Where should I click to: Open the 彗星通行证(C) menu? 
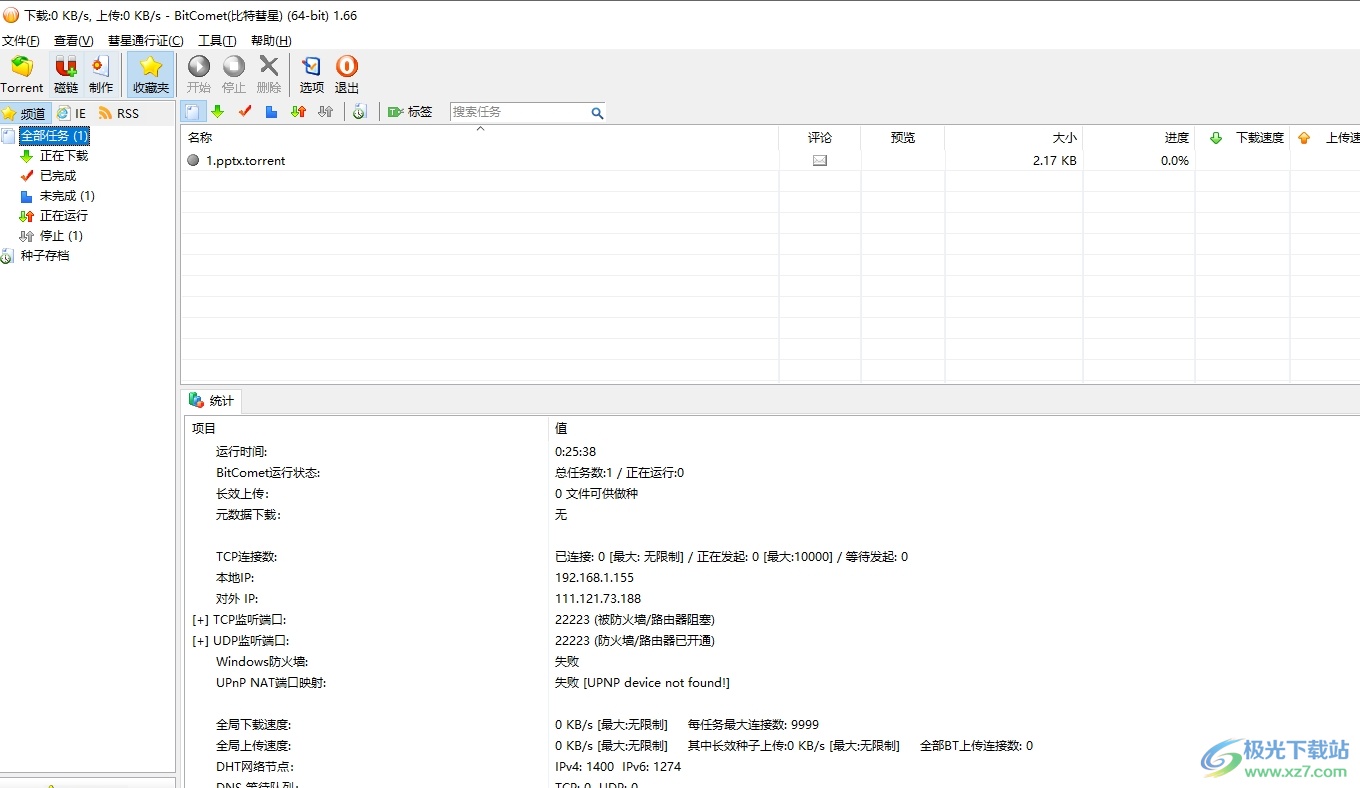146,41
